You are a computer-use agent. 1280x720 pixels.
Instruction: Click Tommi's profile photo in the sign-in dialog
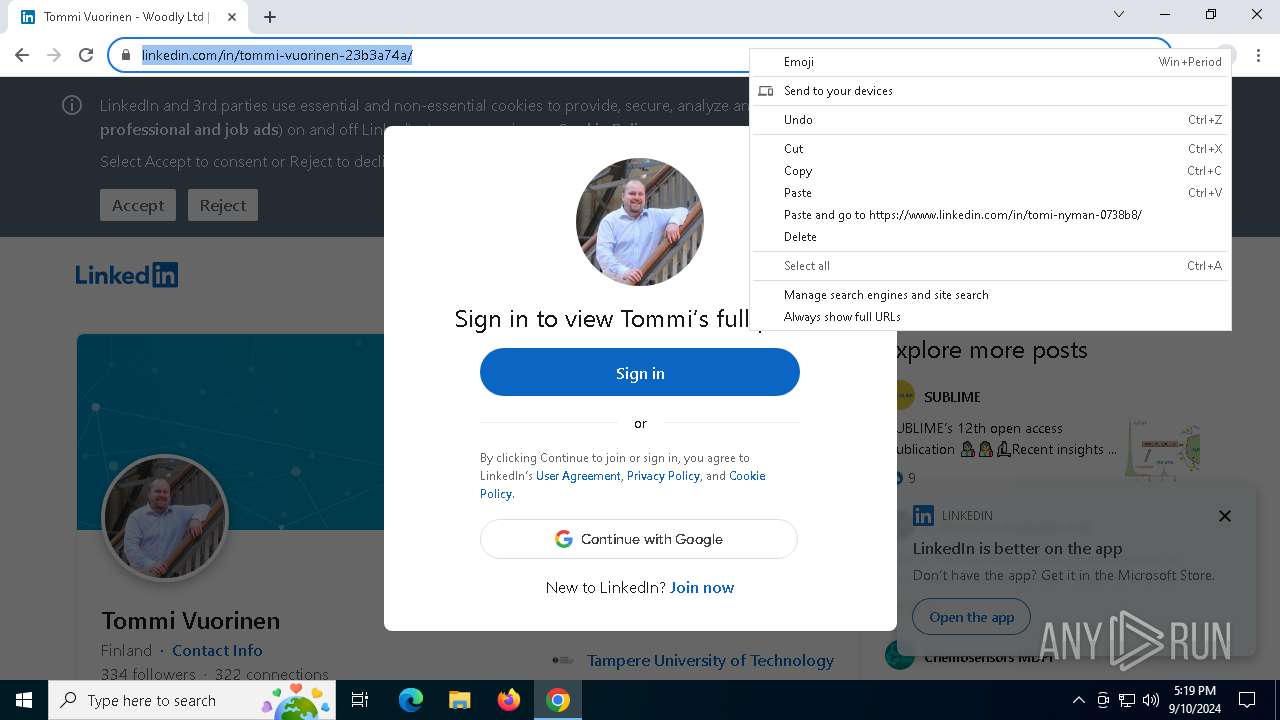(640, 222)
